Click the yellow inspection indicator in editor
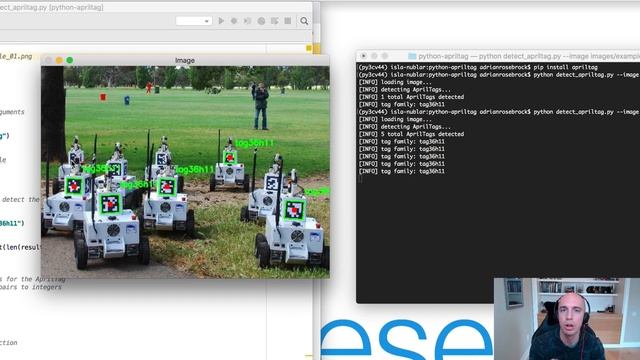The height and width of the screenshot is (360, 640). [309, 48]
